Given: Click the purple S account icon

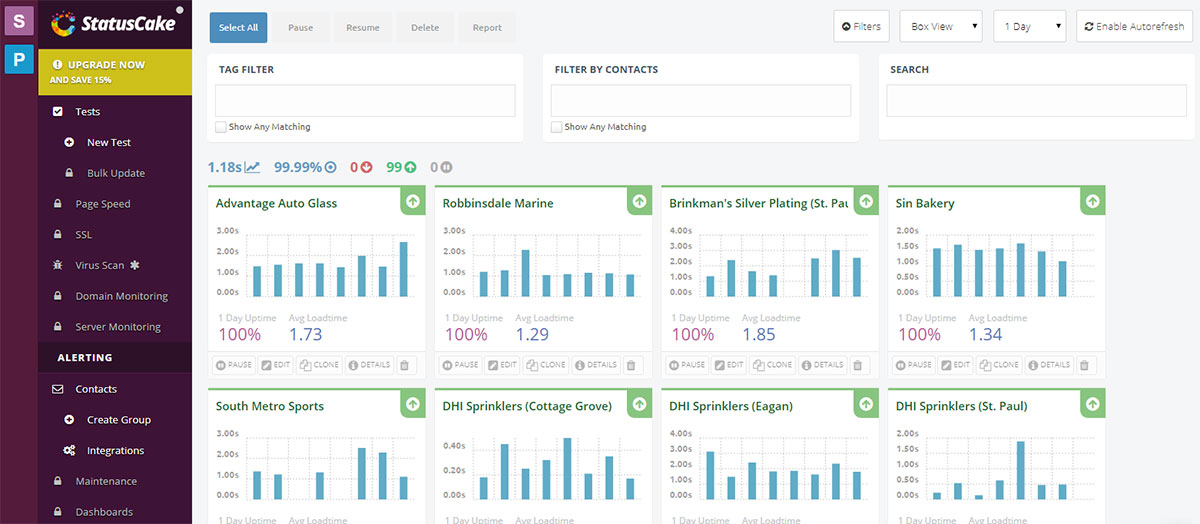Looking at the screenshot, I should click(x=18, y=19).
